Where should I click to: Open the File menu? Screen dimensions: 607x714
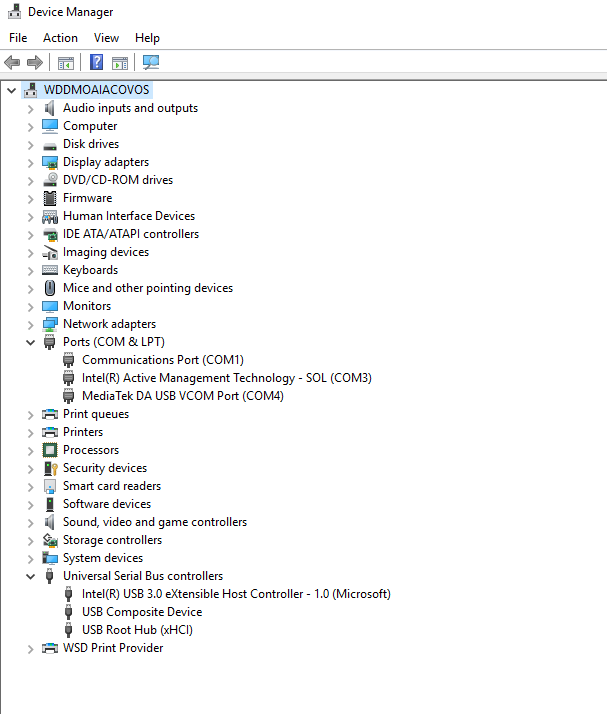click(x=18, y=38)
